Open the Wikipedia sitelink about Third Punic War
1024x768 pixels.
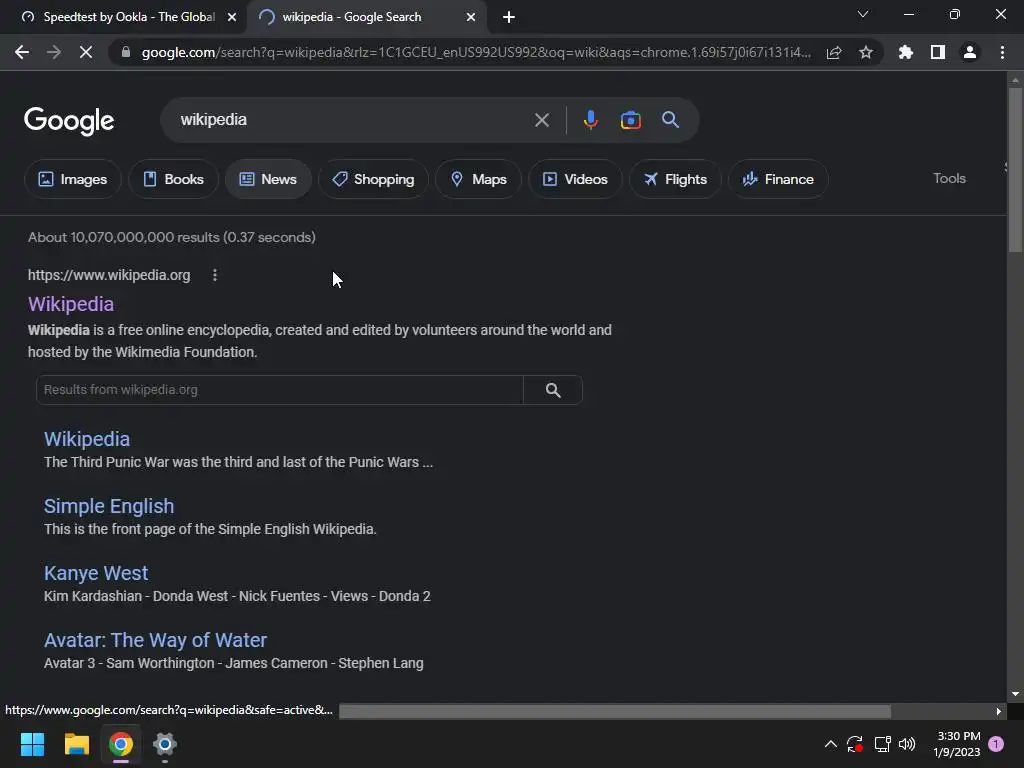[x=87, y=439]
